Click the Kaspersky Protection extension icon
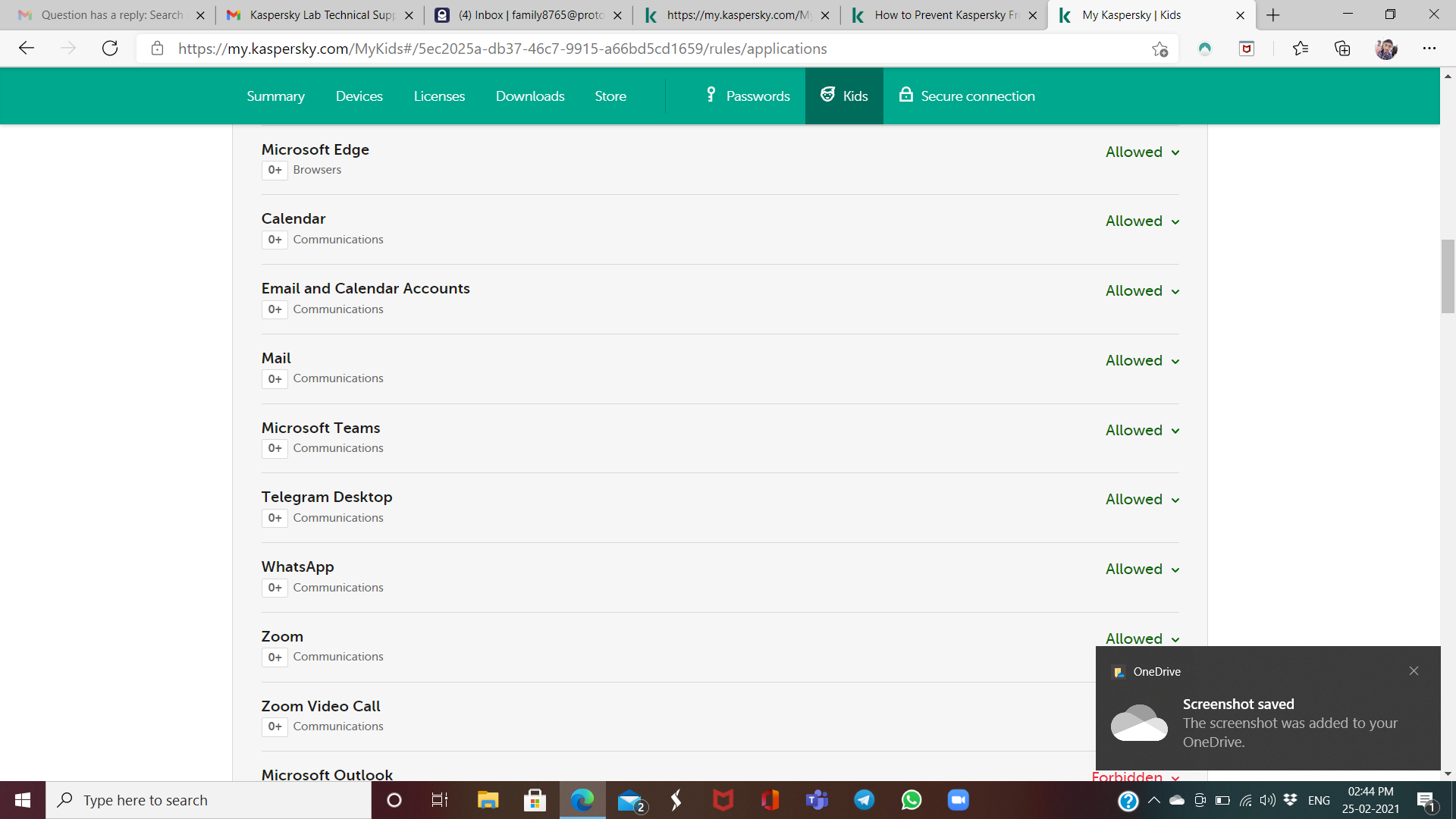The image size is (1456, 819). pos(1204,49)
